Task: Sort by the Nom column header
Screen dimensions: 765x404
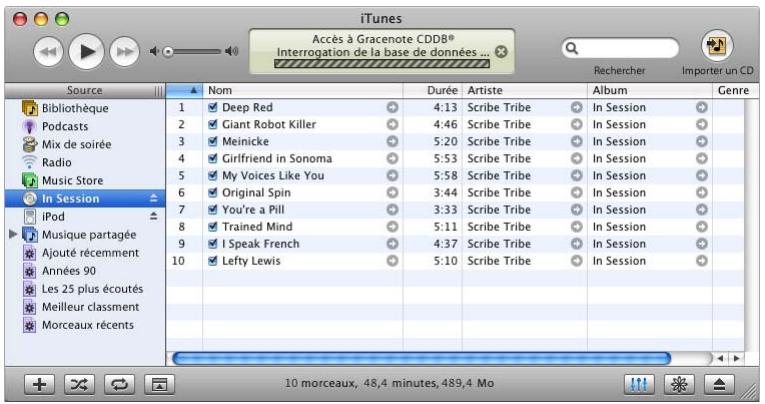Action: (x=303, y=90)
